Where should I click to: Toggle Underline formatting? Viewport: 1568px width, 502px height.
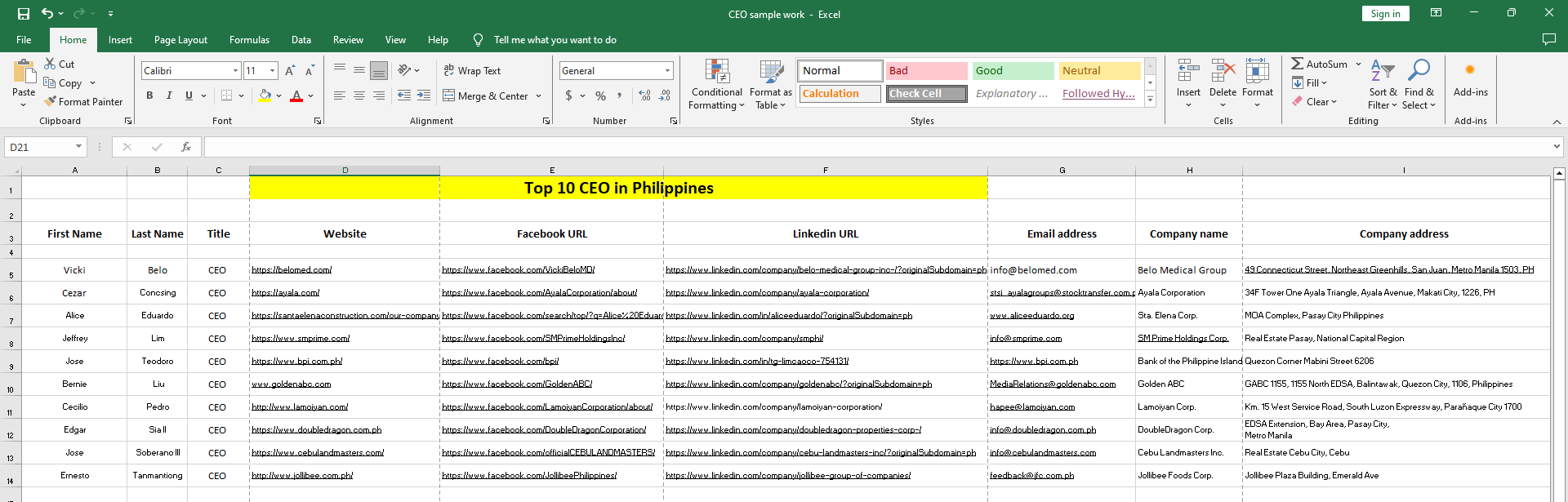(189, 96)
